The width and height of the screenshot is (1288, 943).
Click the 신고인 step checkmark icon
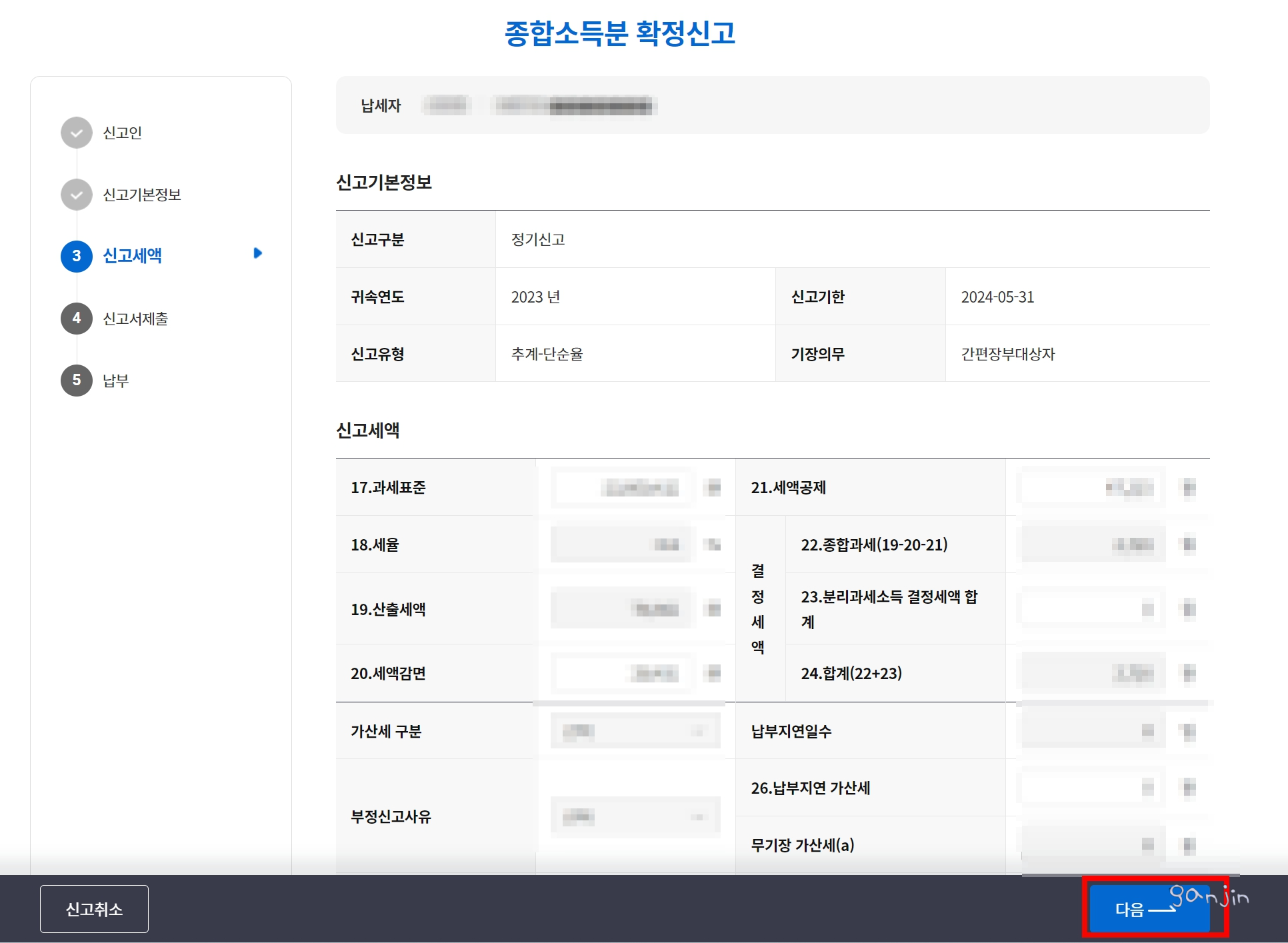pos(77,133)
